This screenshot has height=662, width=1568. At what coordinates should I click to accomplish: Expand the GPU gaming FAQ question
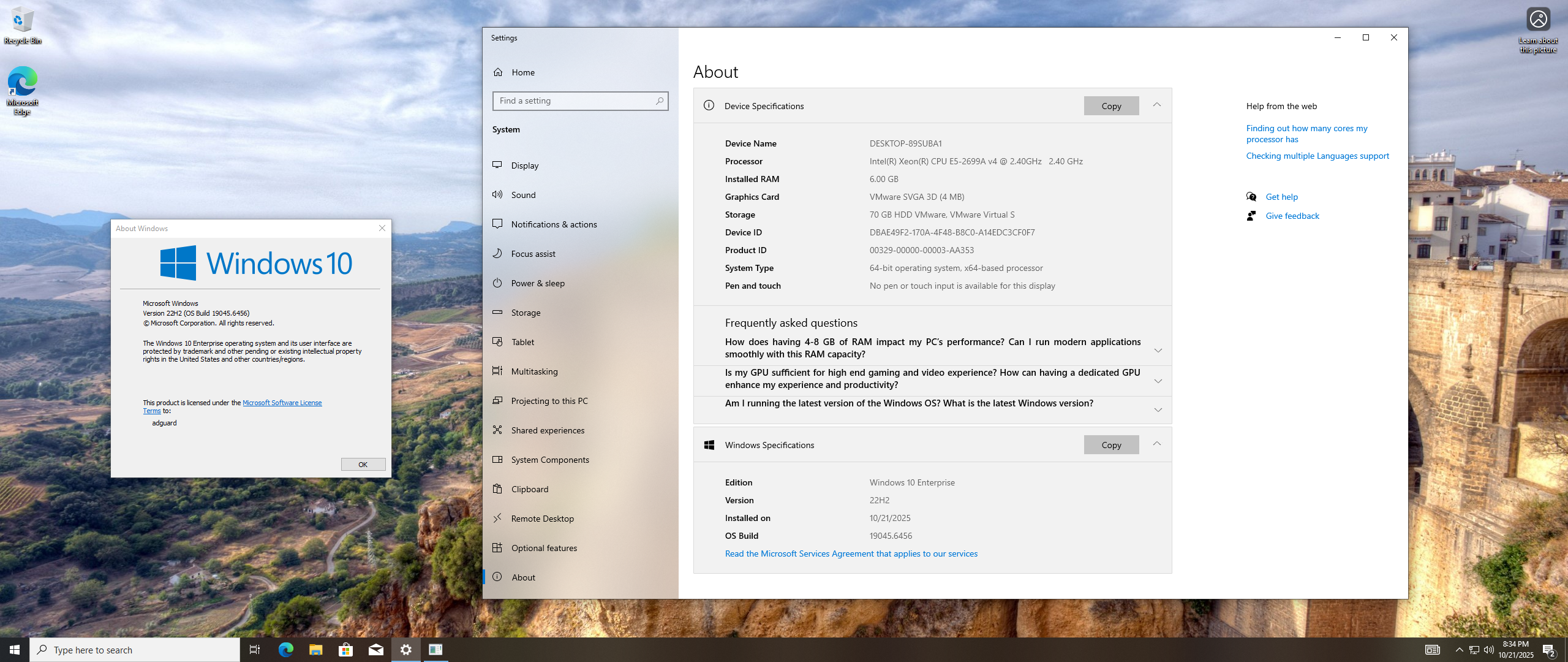coord(1158,381)
